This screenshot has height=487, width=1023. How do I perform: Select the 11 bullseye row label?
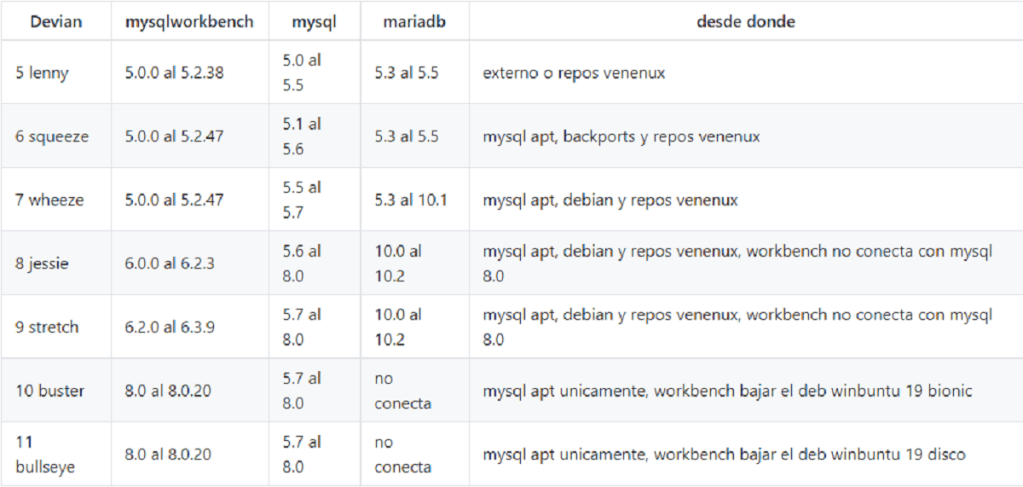[x=46, y=454]
